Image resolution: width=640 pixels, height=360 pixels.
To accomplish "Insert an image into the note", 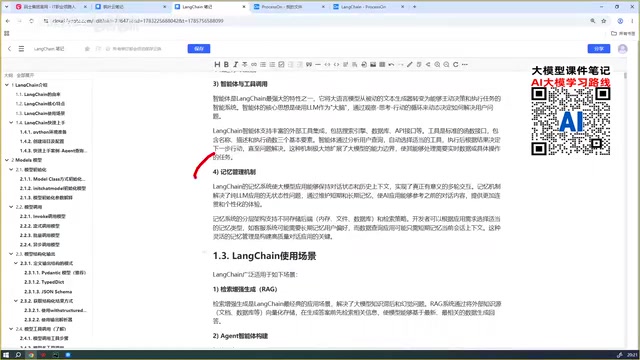I will click(373, 64).
